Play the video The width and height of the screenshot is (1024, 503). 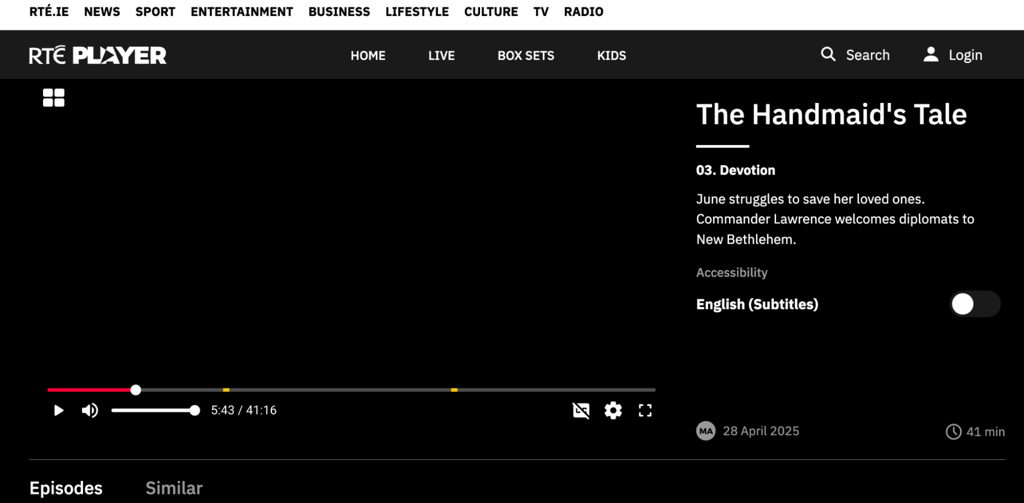click(59, 410)
